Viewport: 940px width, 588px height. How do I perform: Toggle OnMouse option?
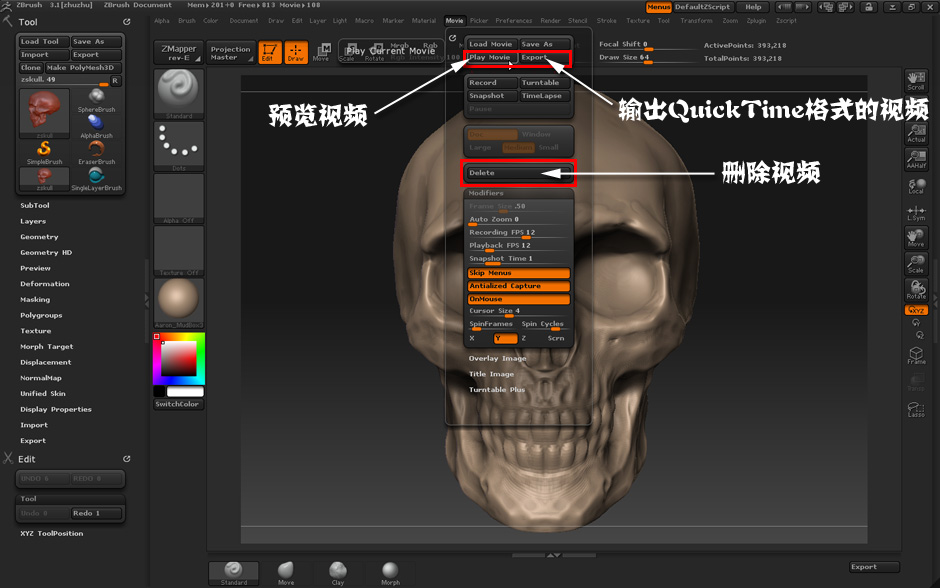518,299
